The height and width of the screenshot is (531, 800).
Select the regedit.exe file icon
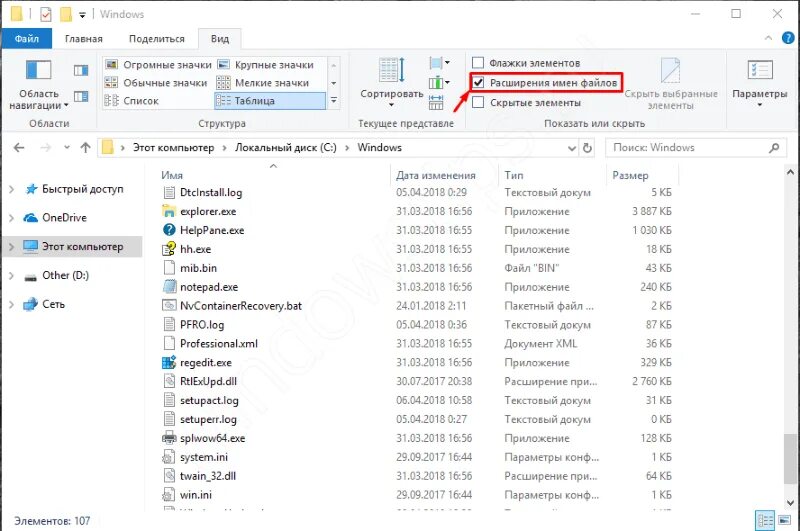[169, 362]
